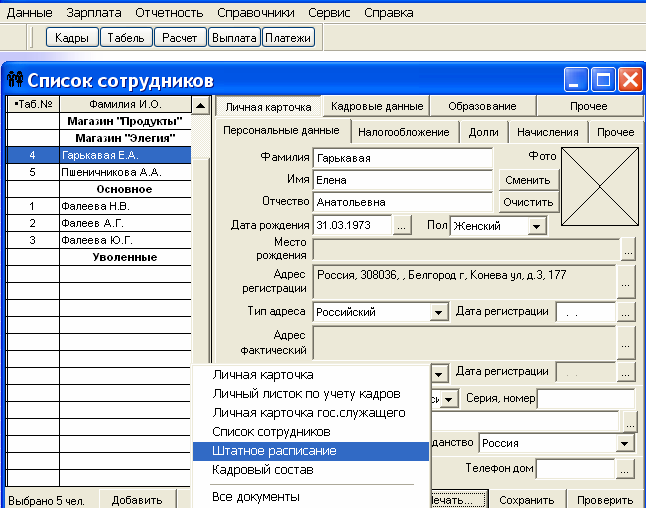This screenshot has height=508, width=646.
Task: Click the Уволенные group row
Action: click(x=99, y=257)
